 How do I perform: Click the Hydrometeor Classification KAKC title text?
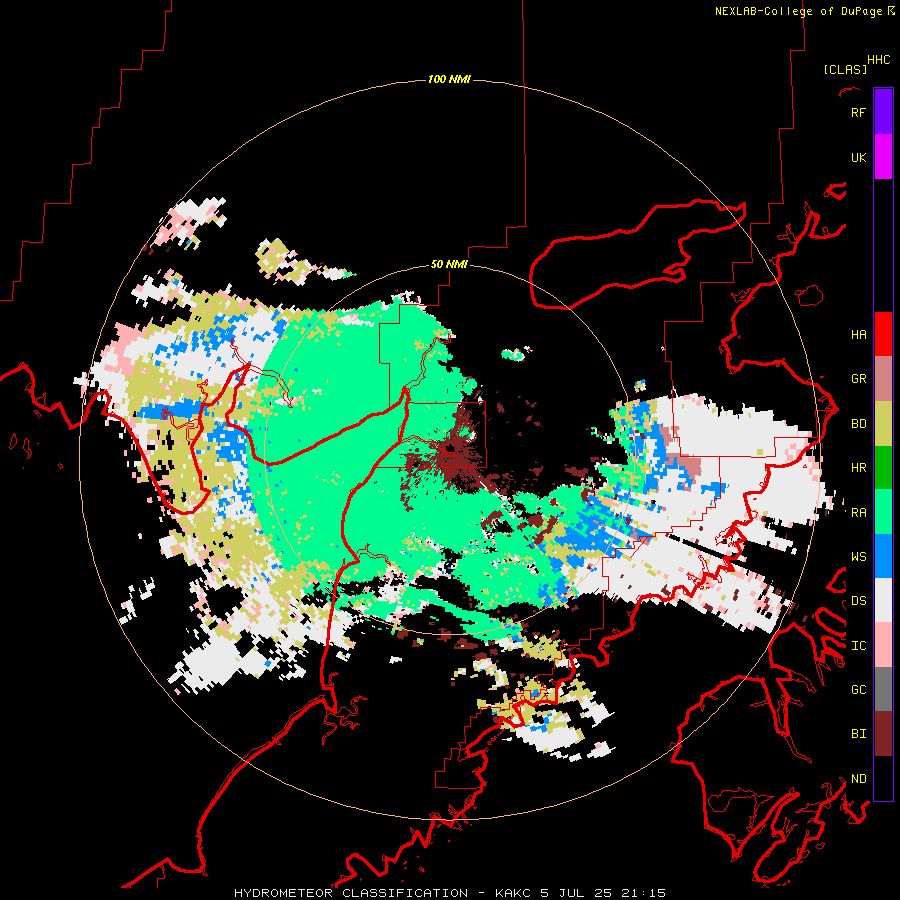(x=450, y=893)
